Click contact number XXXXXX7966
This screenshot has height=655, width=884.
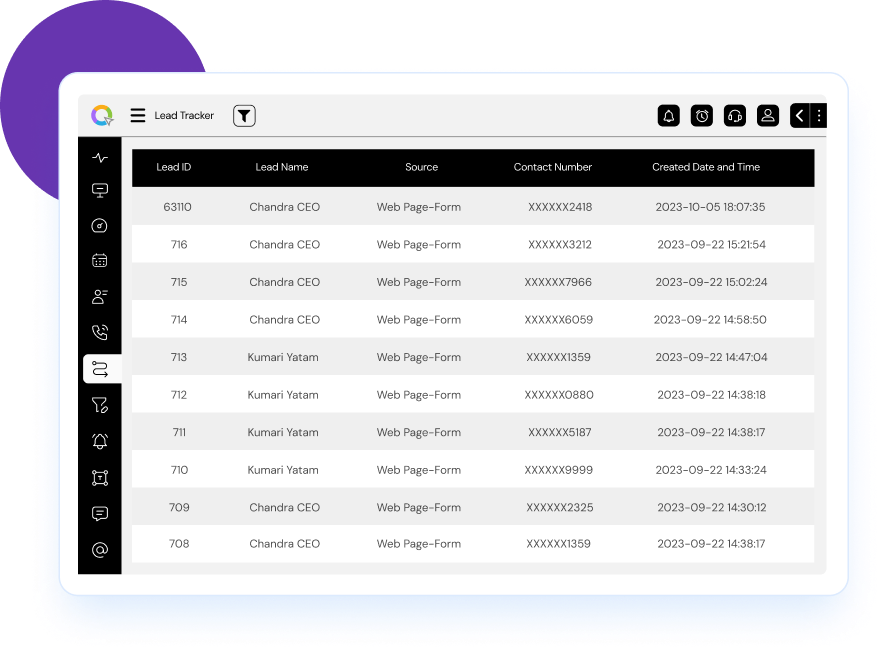pyautogui.click(x=558, y=282)
